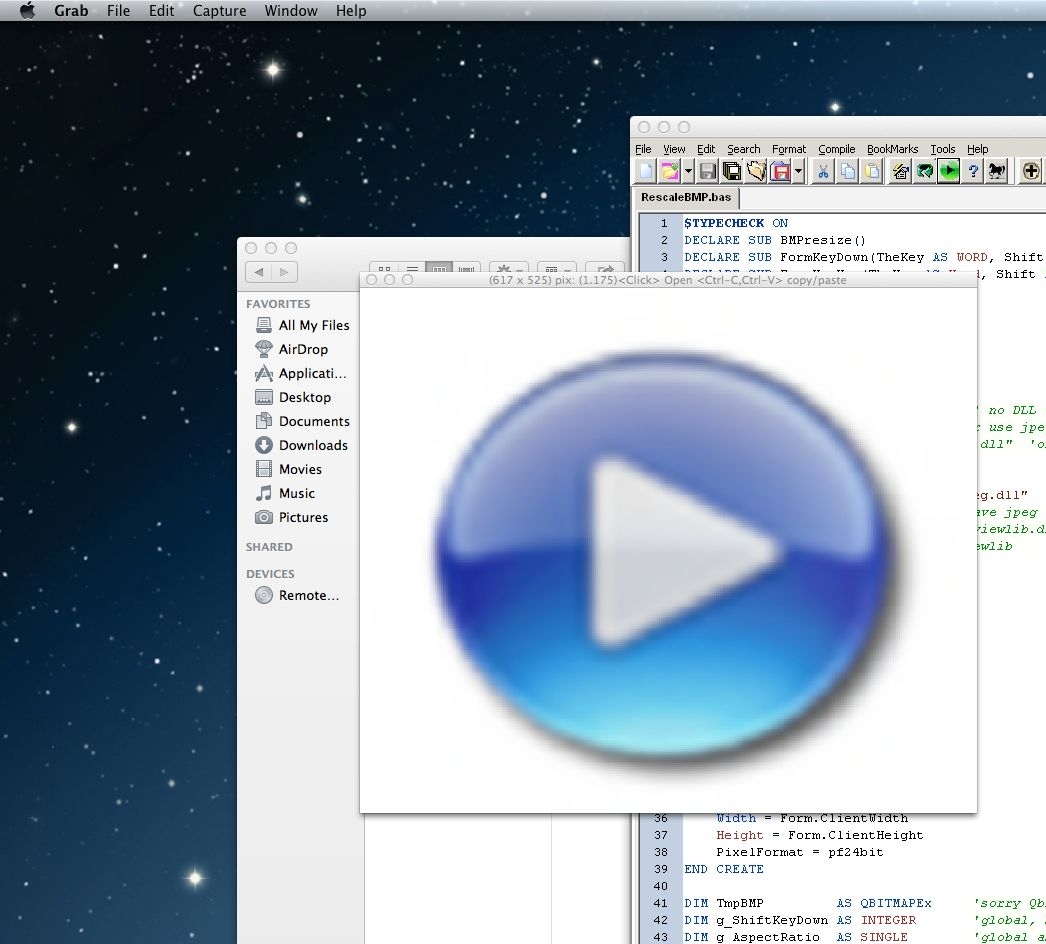
Task: Click the Open file icon in editor toolbar
Action: (x=670, y=171)
